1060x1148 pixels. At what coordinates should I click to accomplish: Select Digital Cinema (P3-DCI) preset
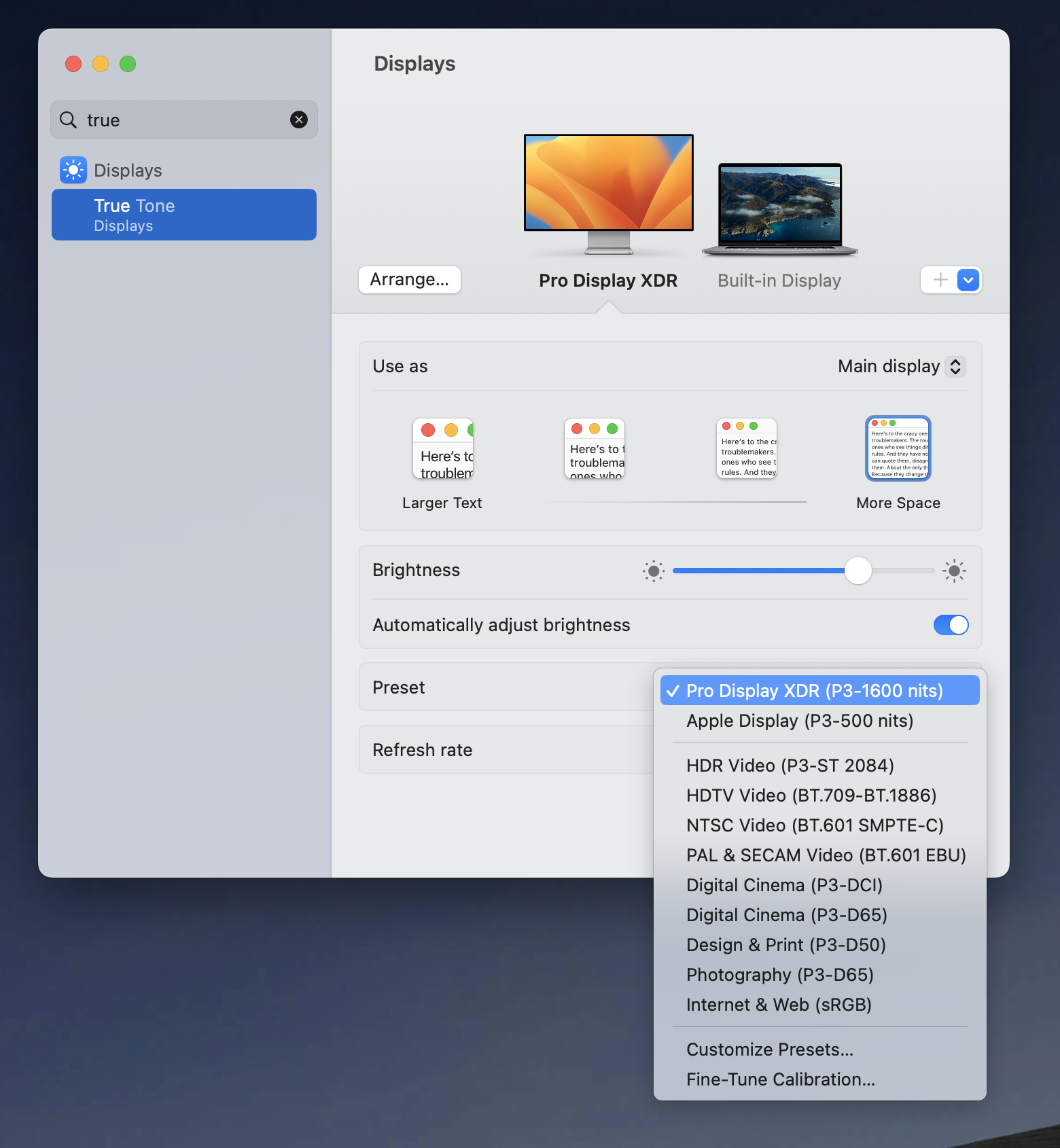click(820, 885)
